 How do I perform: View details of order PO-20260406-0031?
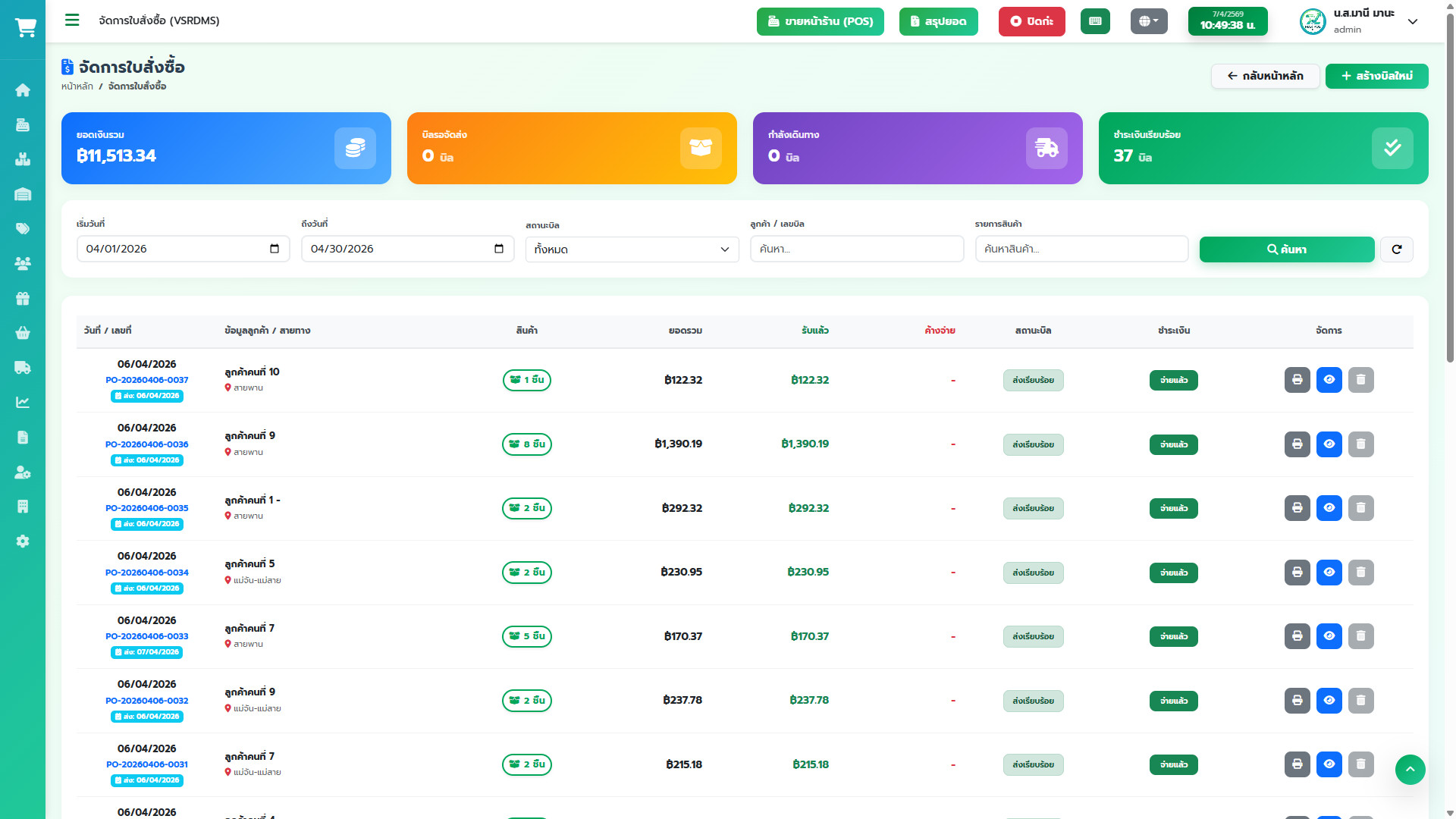[1329, 764]
